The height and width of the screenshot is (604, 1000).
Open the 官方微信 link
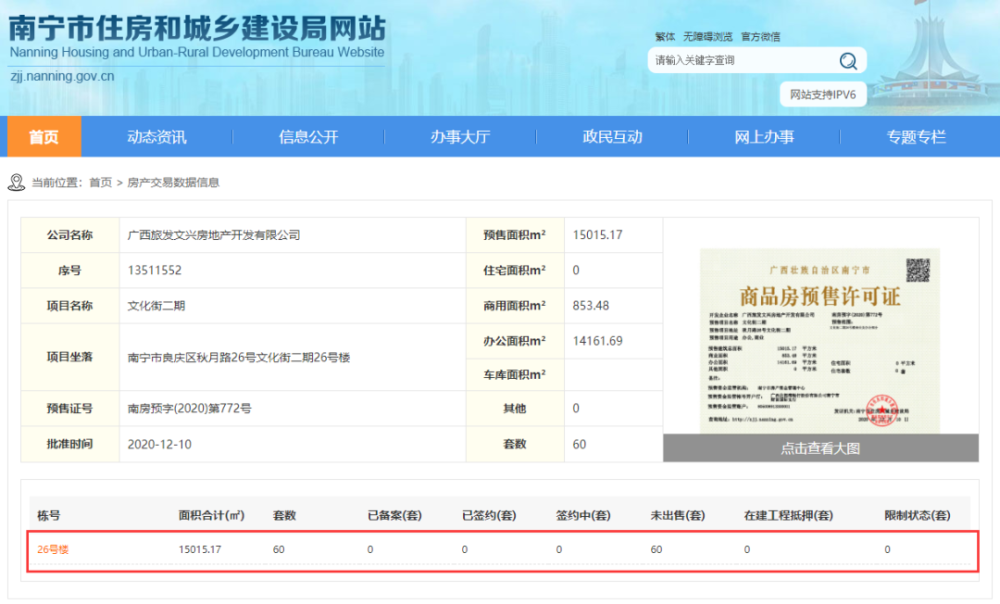[760, 37]
